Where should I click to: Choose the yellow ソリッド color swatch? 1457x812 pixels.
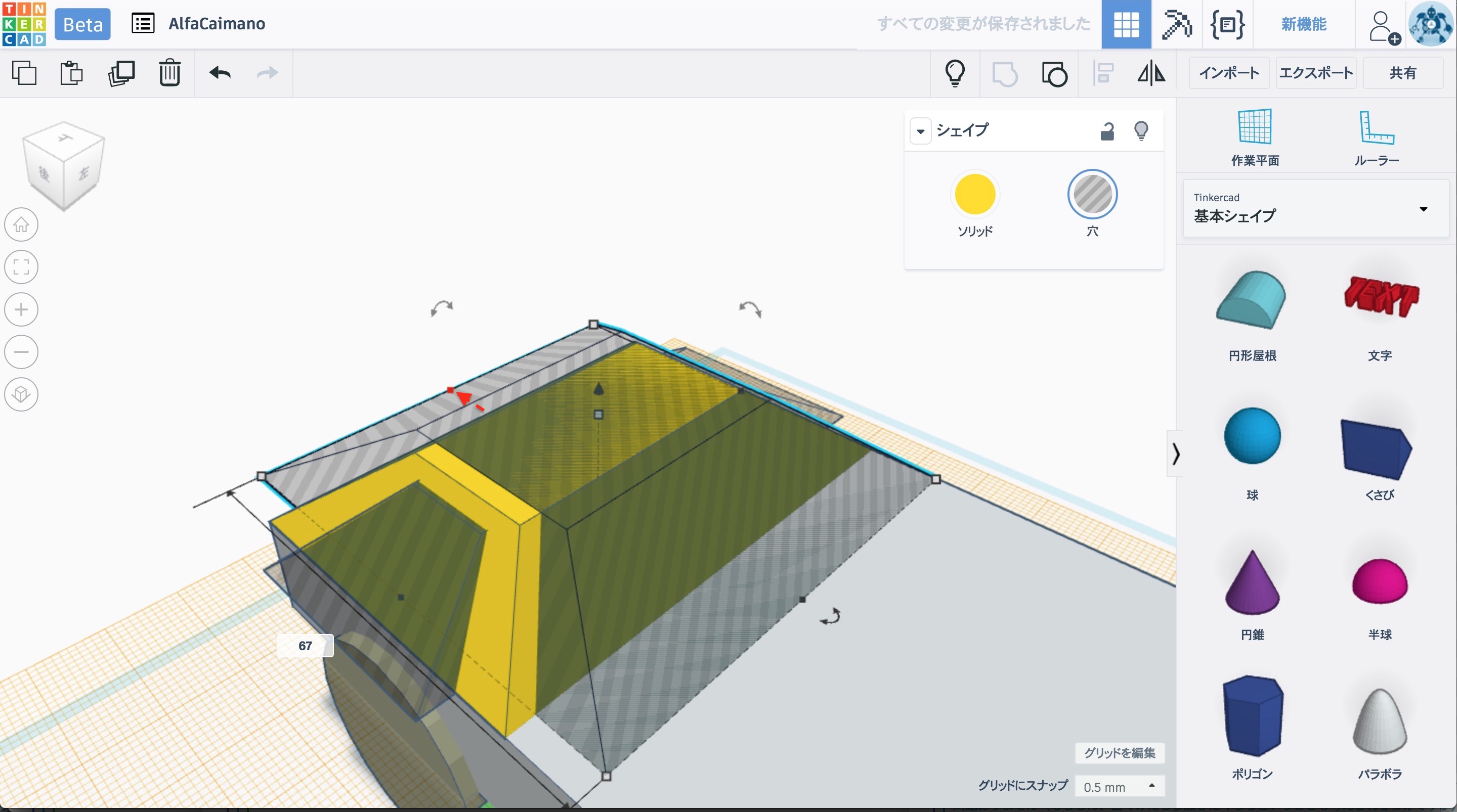click(974, 195)
